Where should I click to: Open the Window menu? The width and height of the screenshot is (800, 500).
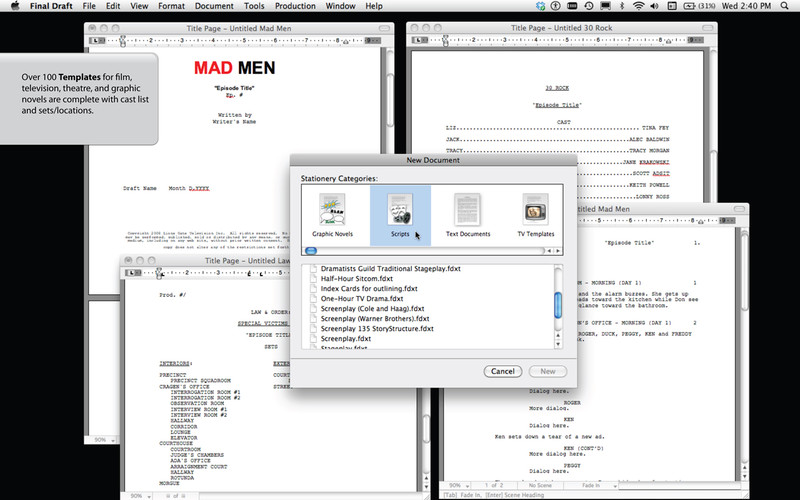[x=340, y=6]
